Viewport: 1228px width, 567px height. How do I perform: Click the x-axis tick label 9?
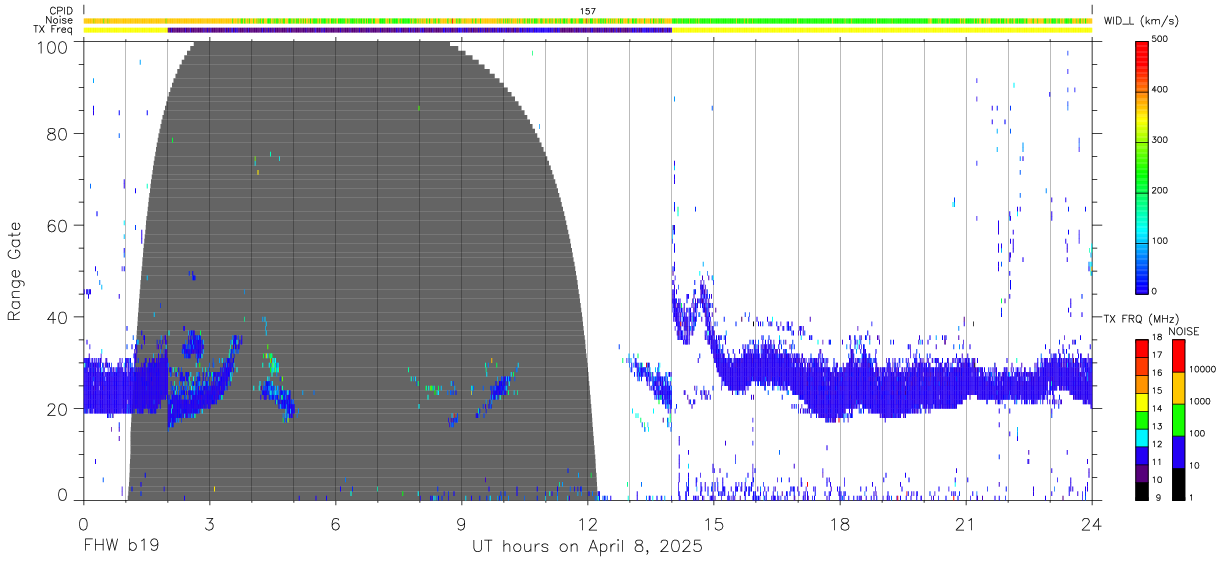pos(462,523)
